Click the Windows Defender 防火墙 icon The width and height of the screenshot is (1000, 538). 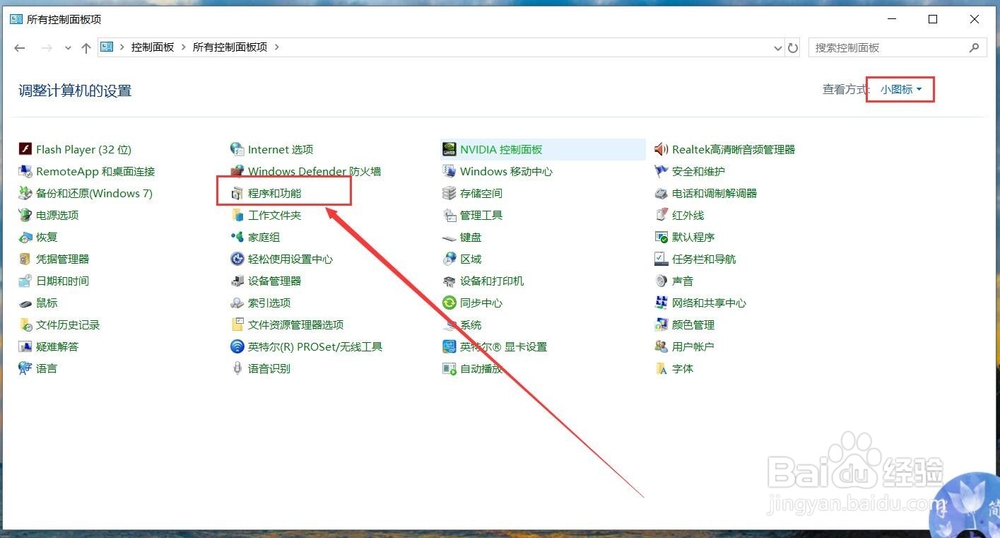pyautogui.click(x=237, y=171)
